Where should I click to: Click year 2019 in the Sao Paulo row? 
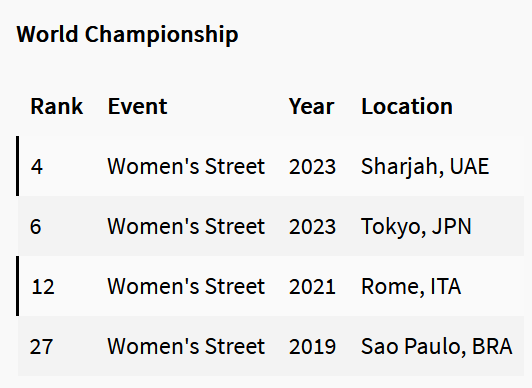point(312,347)
